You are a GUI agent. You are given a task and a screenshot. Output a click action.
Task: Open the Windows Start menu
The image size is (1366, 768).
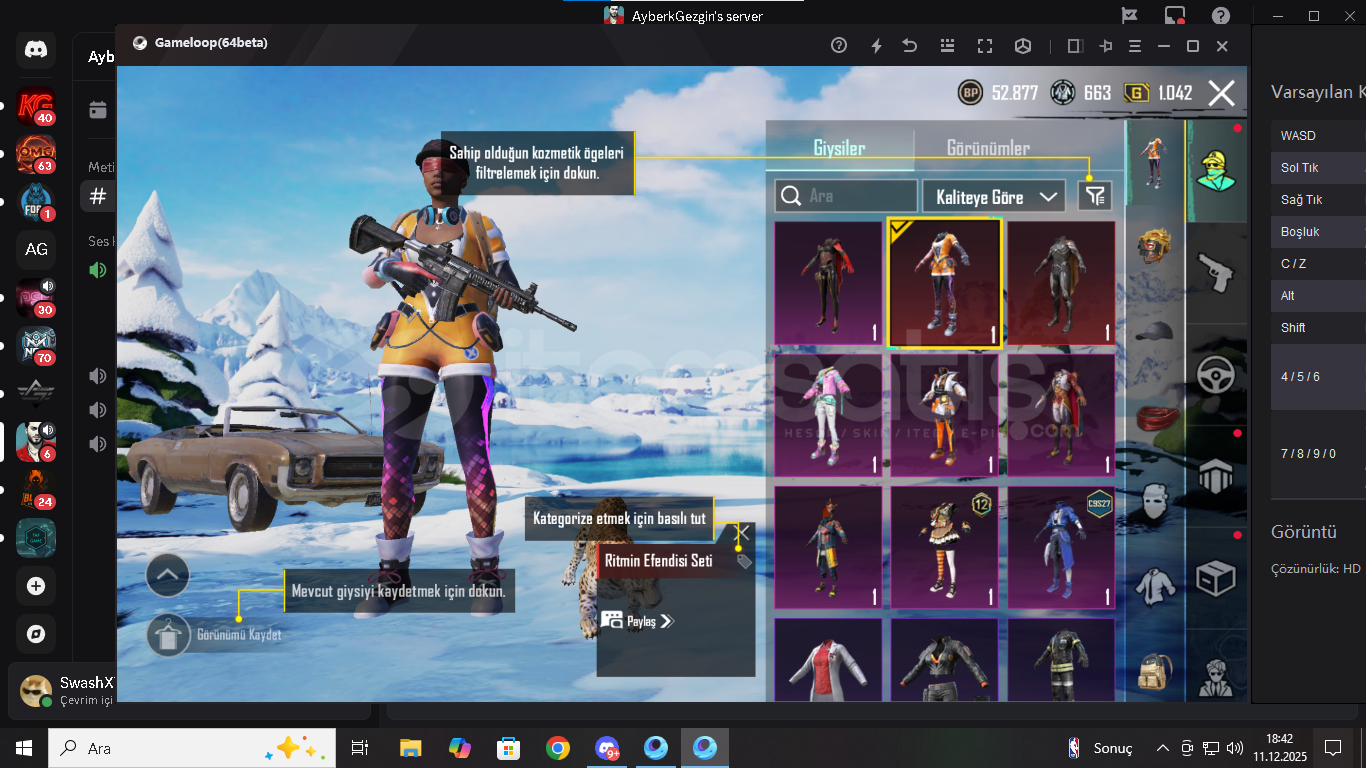(24, 748)
